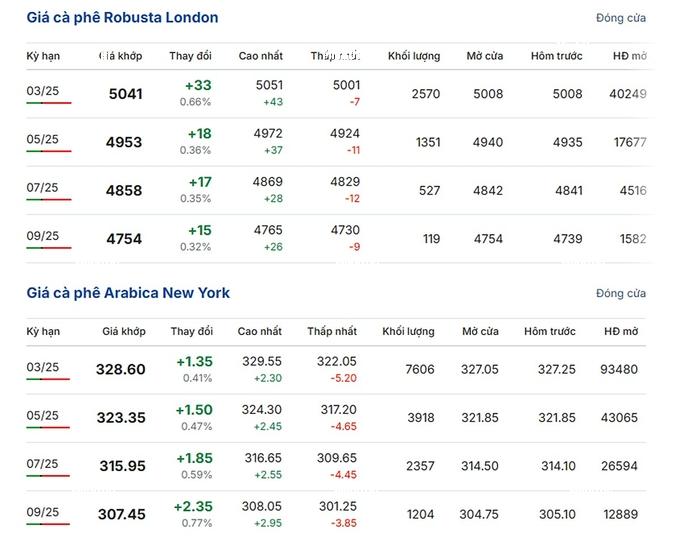Click Arabica table Thay đổi column header
The width and height of the screenshot is (680, 538).
[x=192, y=331]
